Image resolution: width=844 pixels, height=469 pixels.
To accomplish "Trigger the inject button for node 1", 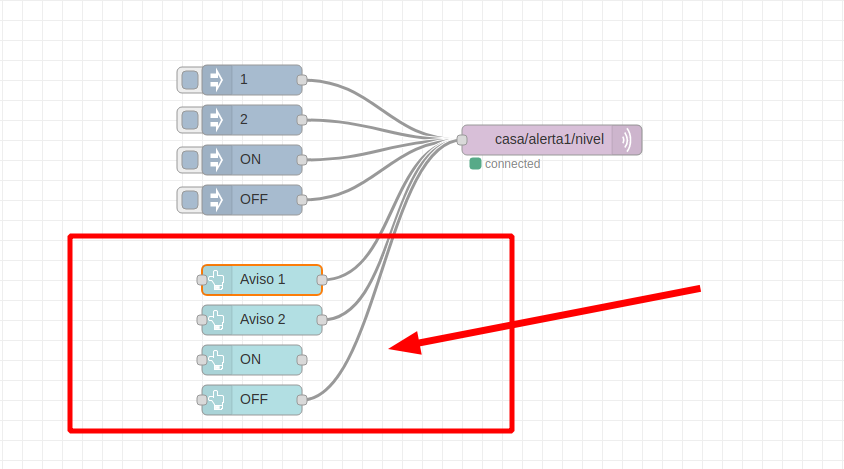I will click(189, 80).
